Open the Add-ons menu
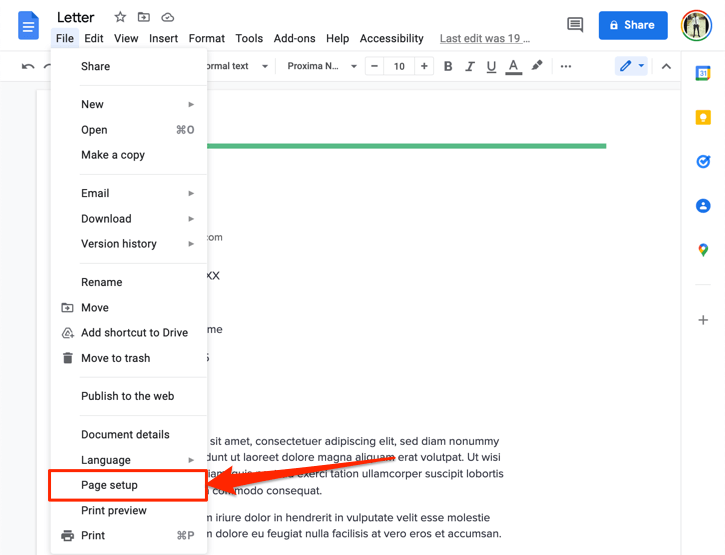 coord(295,38)
